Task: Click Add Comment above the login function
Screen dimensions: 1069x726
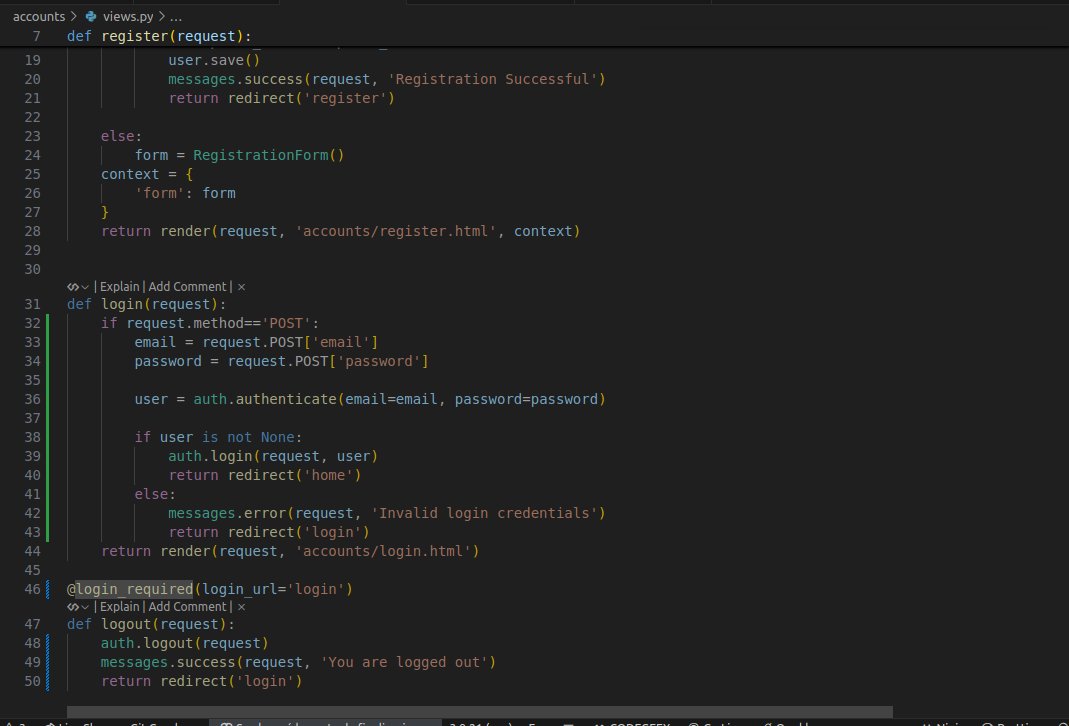Action: [187, 287]
